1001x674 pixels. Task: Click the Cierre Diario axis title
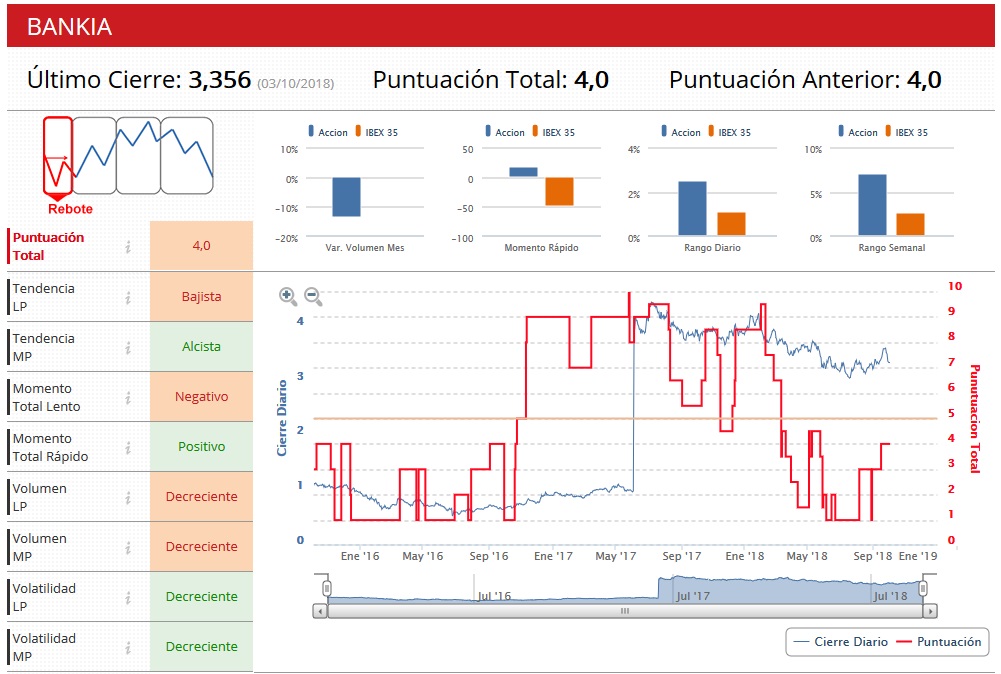click(x=282, y=418)
